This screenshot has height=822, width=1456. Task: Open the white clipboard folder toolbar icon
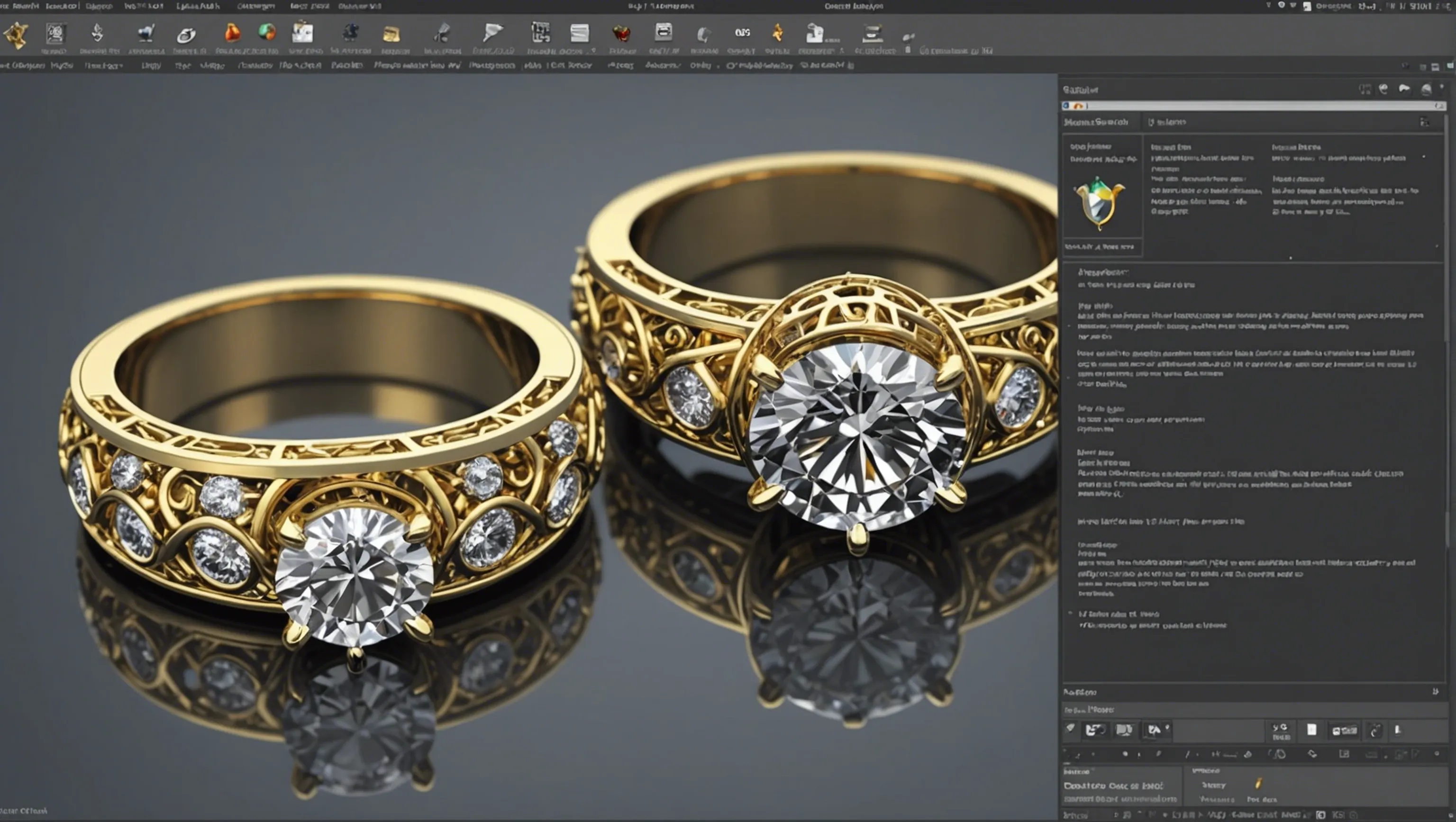coord(302,32)
